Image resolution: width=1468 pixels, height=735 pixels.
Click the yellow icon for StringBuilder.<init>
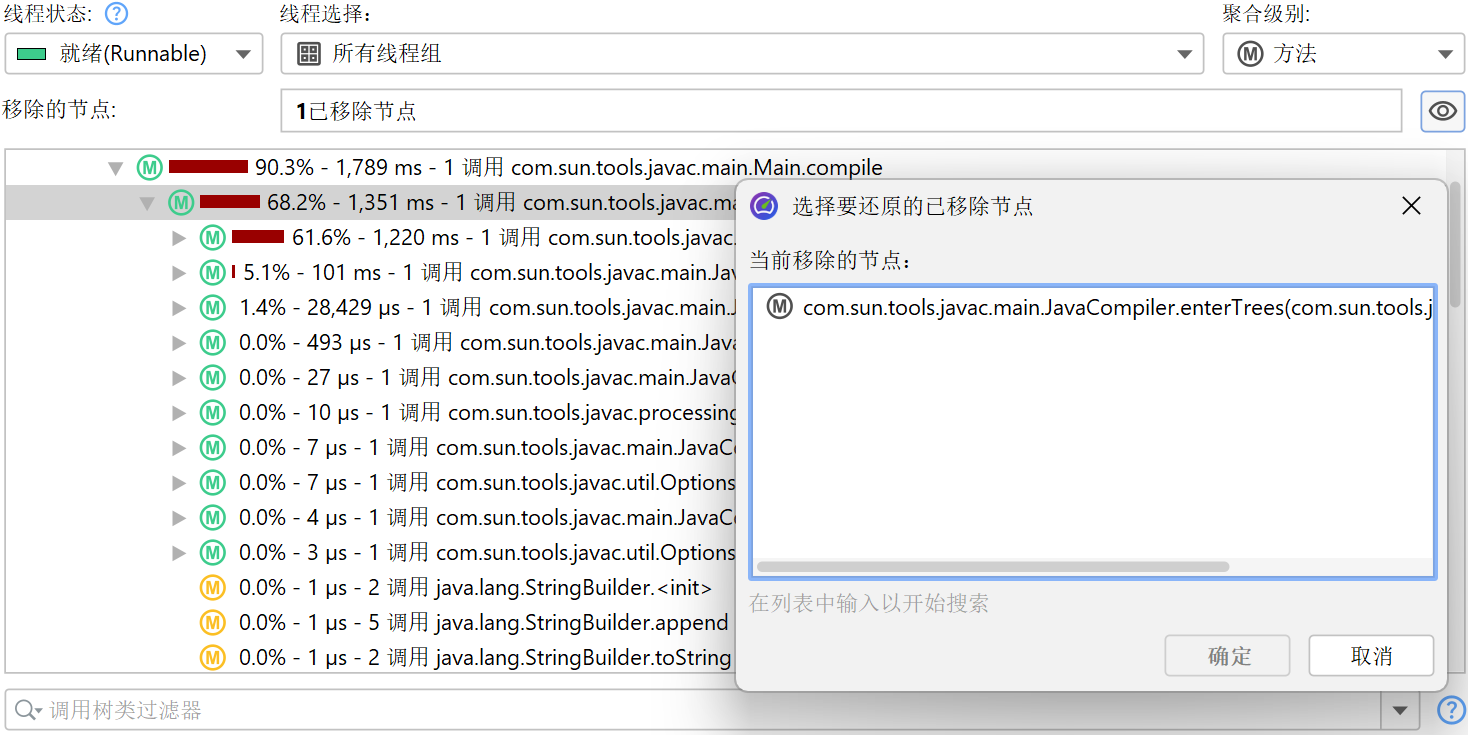coord(212,588)
